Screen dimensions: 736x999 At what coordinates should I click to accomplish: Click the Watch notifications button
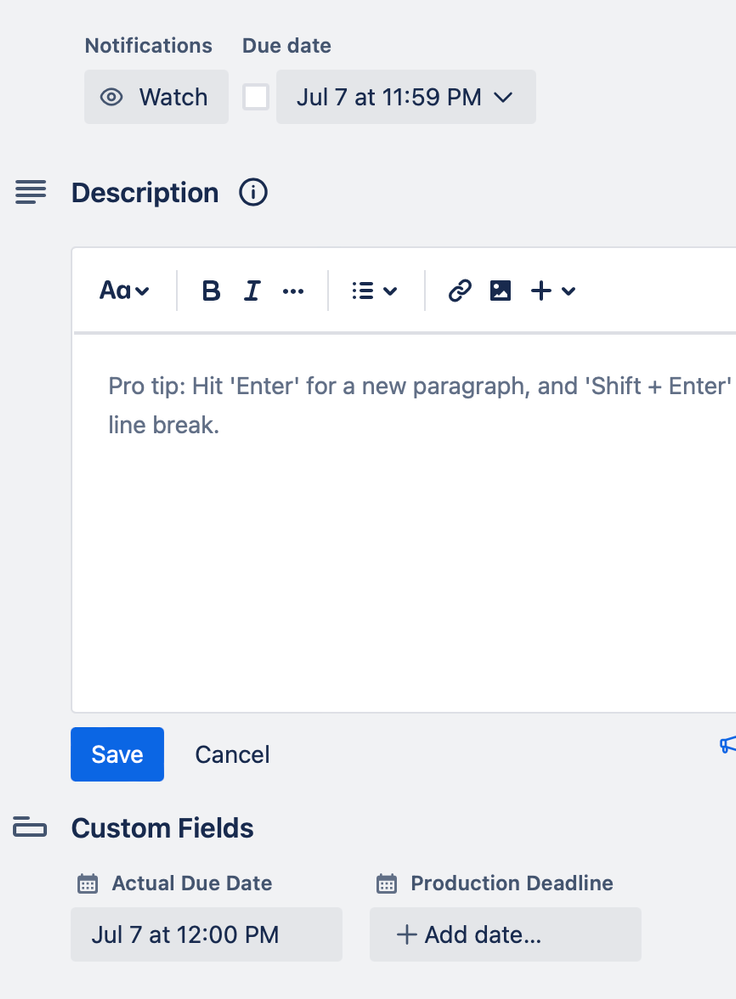(156, 97)
